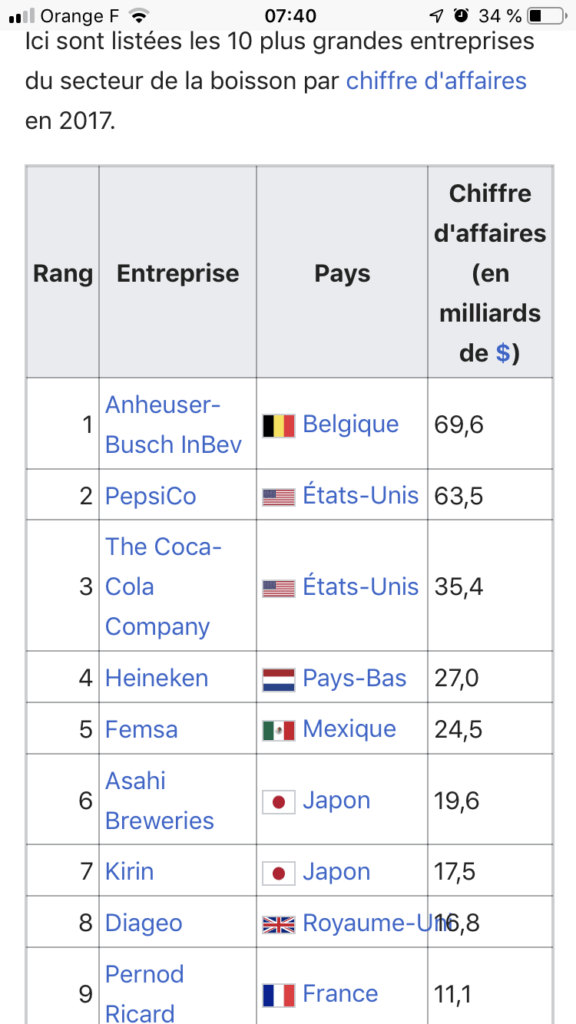576x1024 pixels.
Task: Open The Coca-Cola Company link
Action: click(x=163, y=586)
